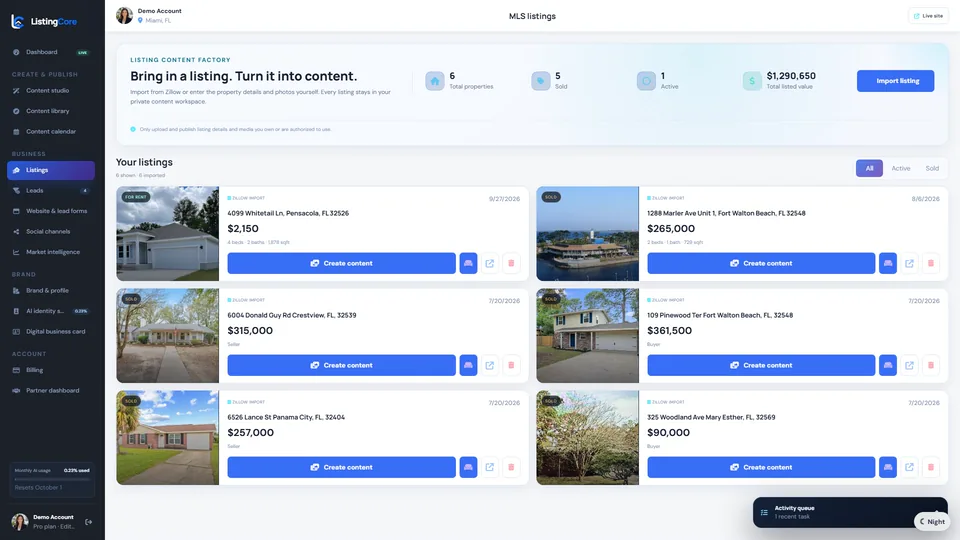Delete the 6004 Donald Guy Rd listing
The height and width of the screenshot is (540, 960).
tap(511, 366)
